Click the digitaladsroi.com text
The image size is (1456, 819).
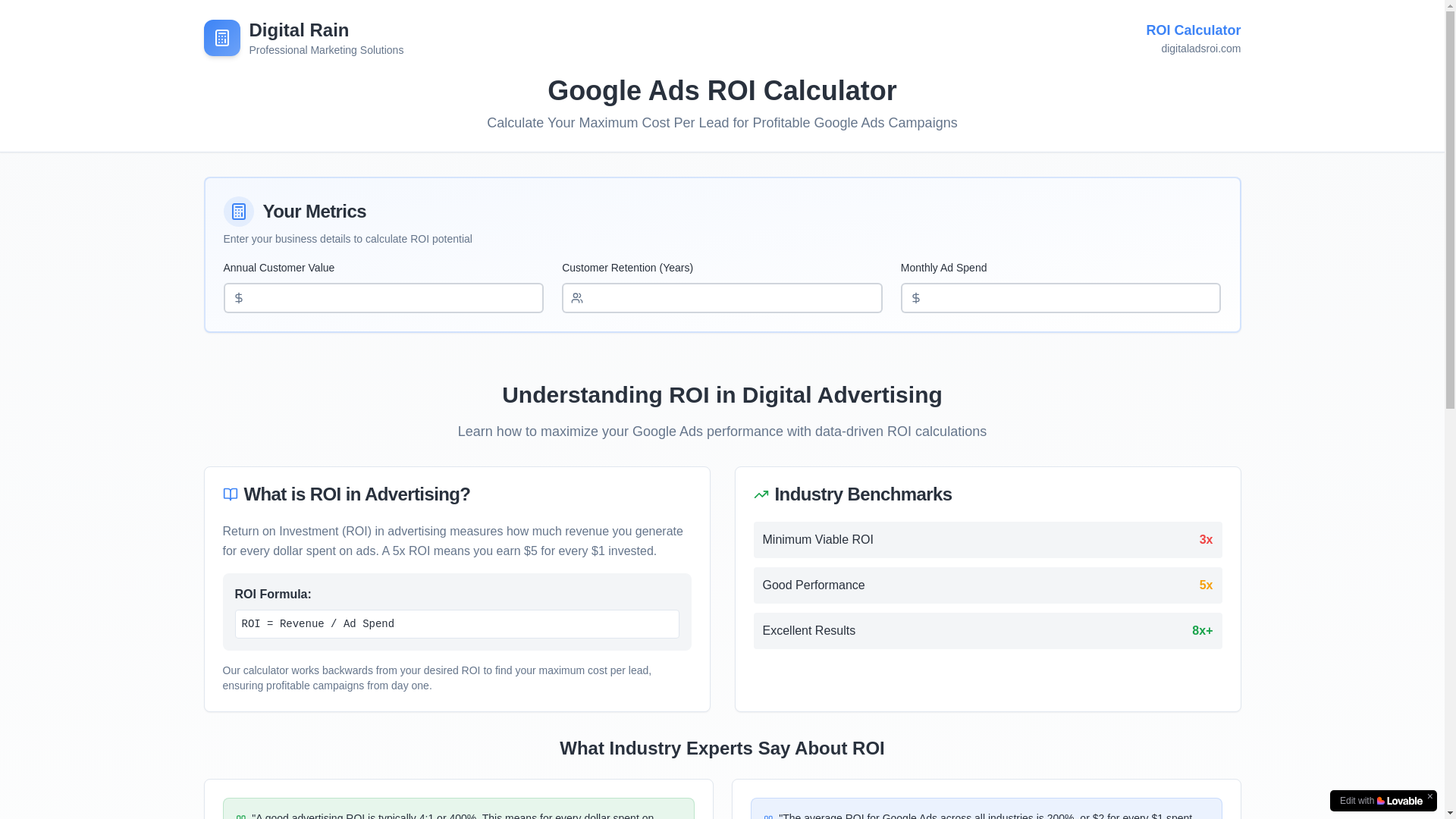1200,49
